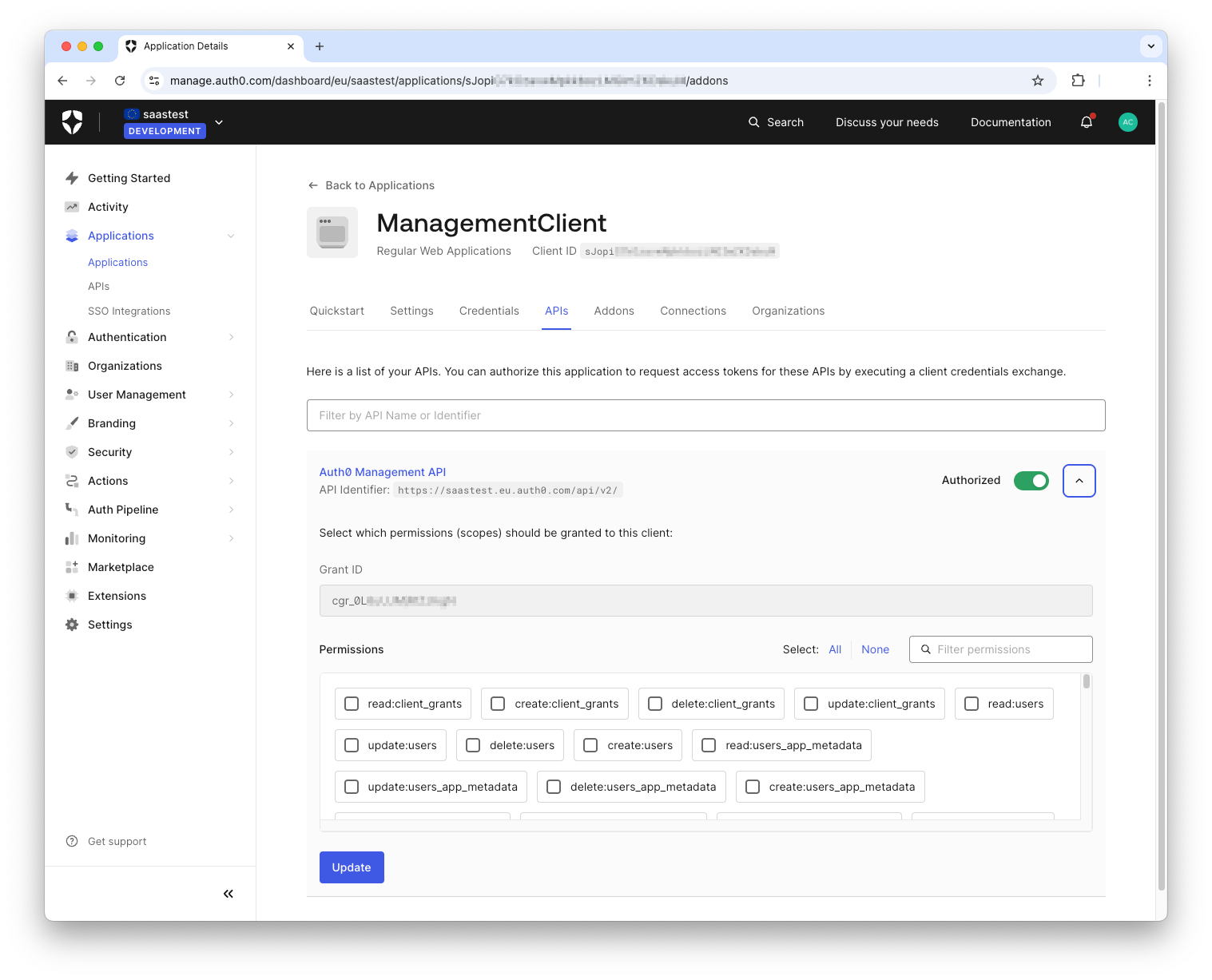
Task: Open the notifications bell
Action: (1087, 122)
